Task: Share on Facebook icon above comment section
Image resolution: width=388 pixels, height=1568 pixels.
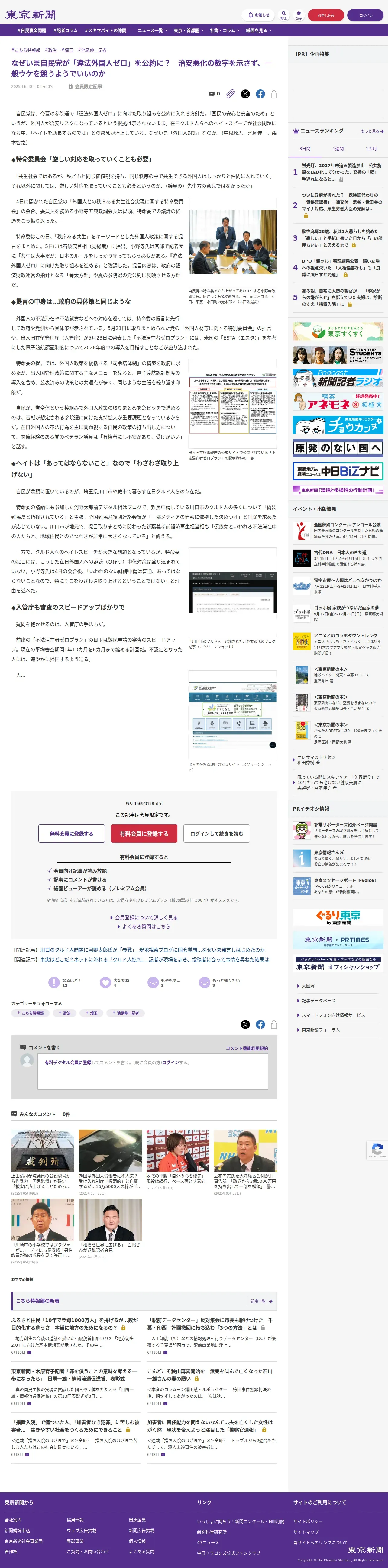Action: (x=260, y=1024)
